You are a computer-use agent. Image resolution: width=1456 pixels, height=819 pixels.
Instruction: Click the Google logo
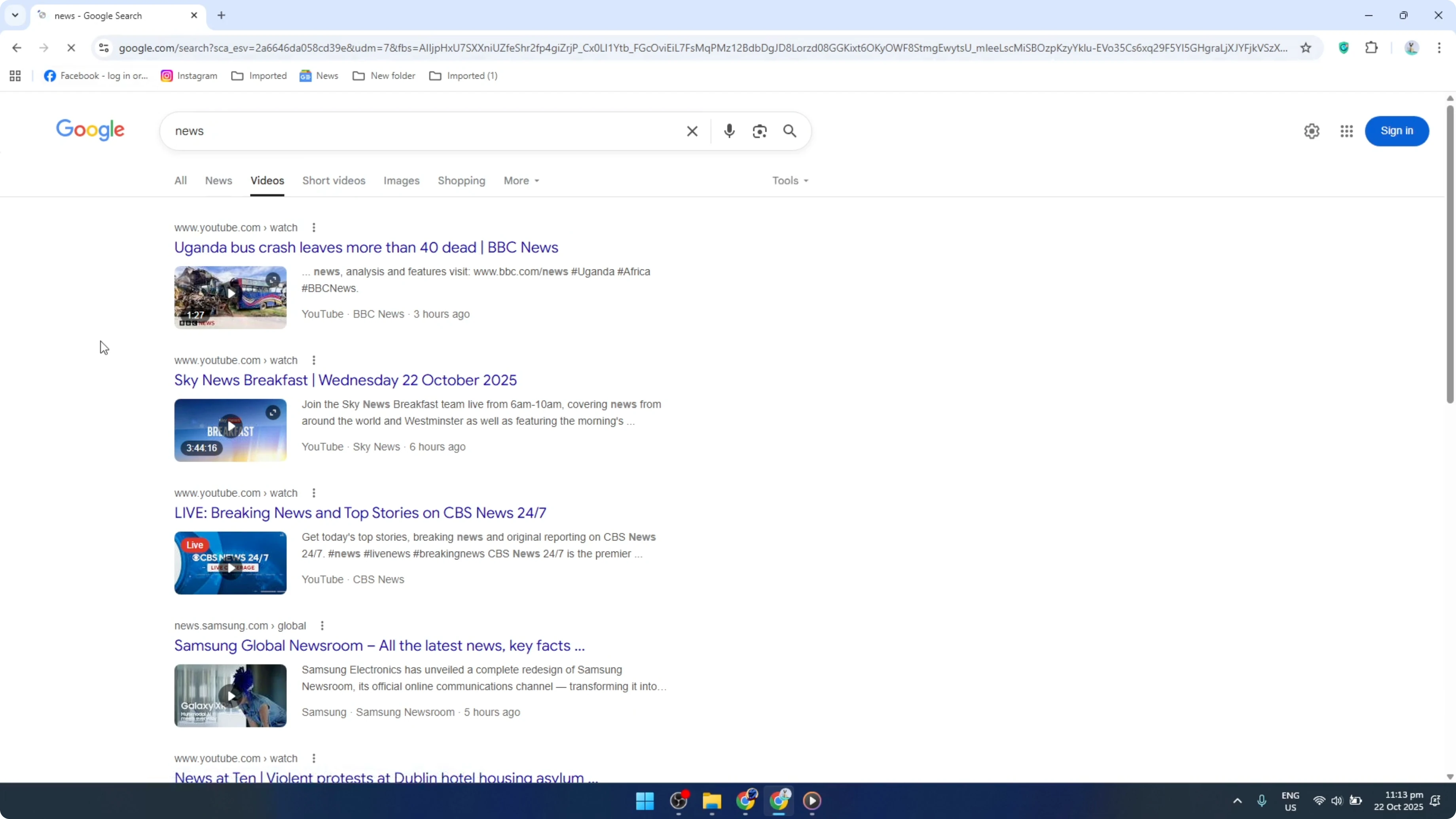tap(91, 130)
